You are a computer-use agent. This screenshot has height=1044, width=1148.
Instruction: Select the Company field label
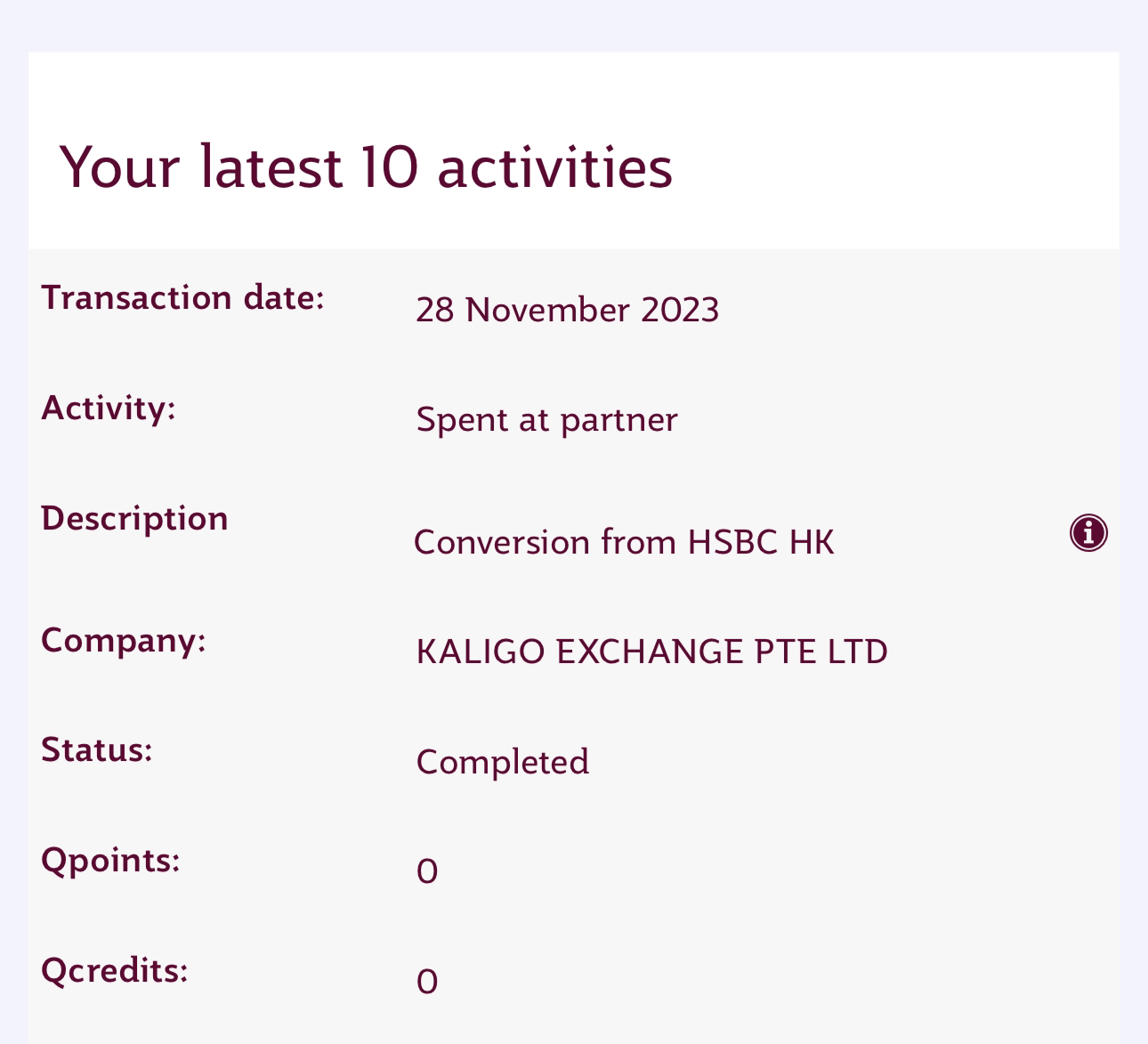tap(124, 641)
